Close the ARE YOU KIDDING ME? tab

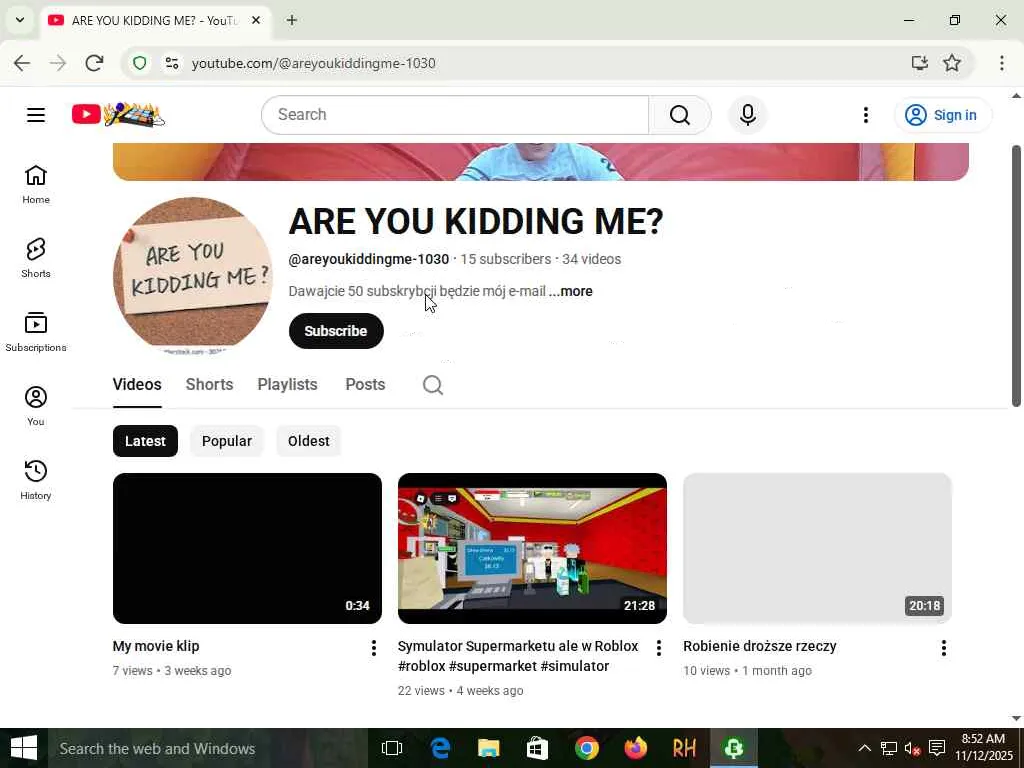(256, 20)
